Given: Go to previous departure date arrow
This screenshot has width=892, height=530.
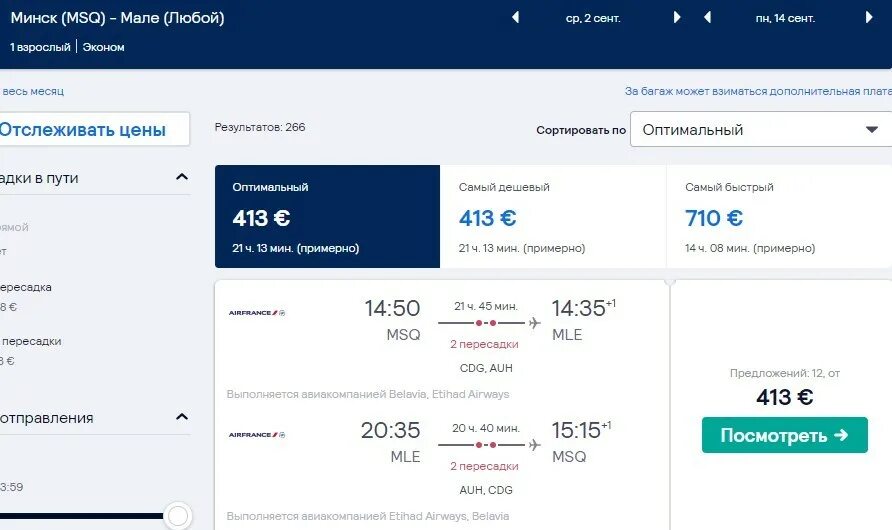Looking at the screenshot, I should point(516,18).
